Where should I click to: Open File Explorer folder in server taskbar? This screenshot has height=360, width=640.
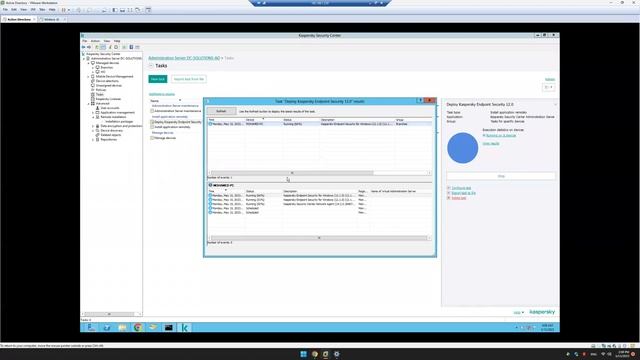pyautogui.click(x=122, y=327)
